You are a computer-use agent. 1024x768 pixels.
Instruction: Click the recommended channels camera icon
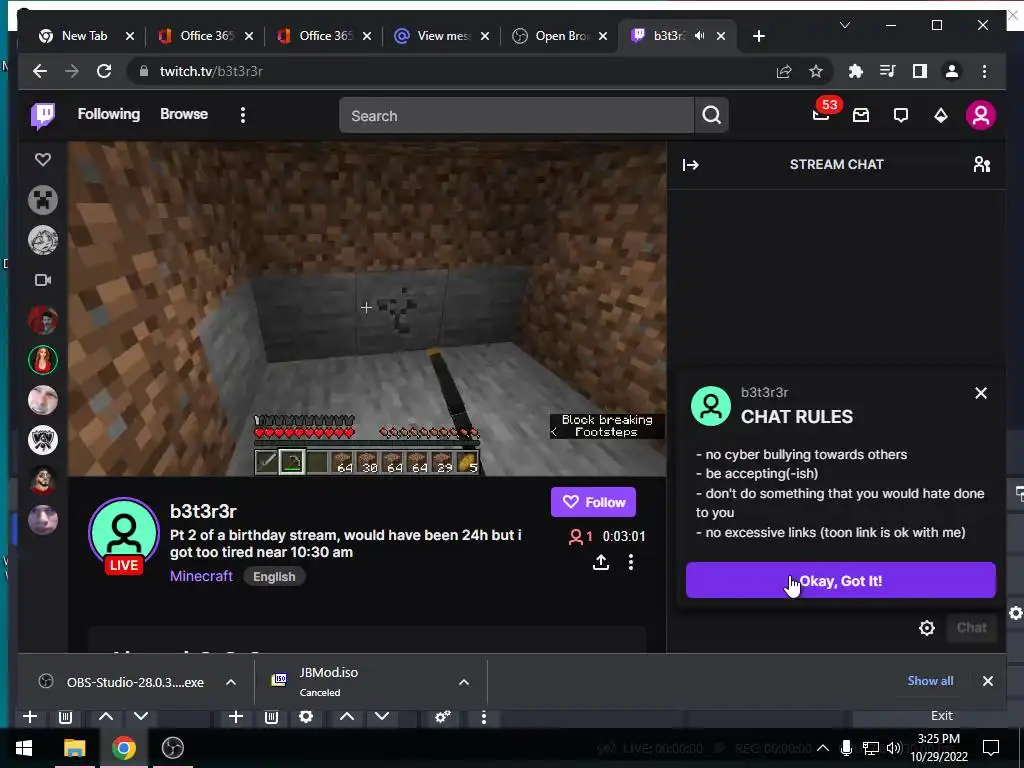tap(43, 280)
